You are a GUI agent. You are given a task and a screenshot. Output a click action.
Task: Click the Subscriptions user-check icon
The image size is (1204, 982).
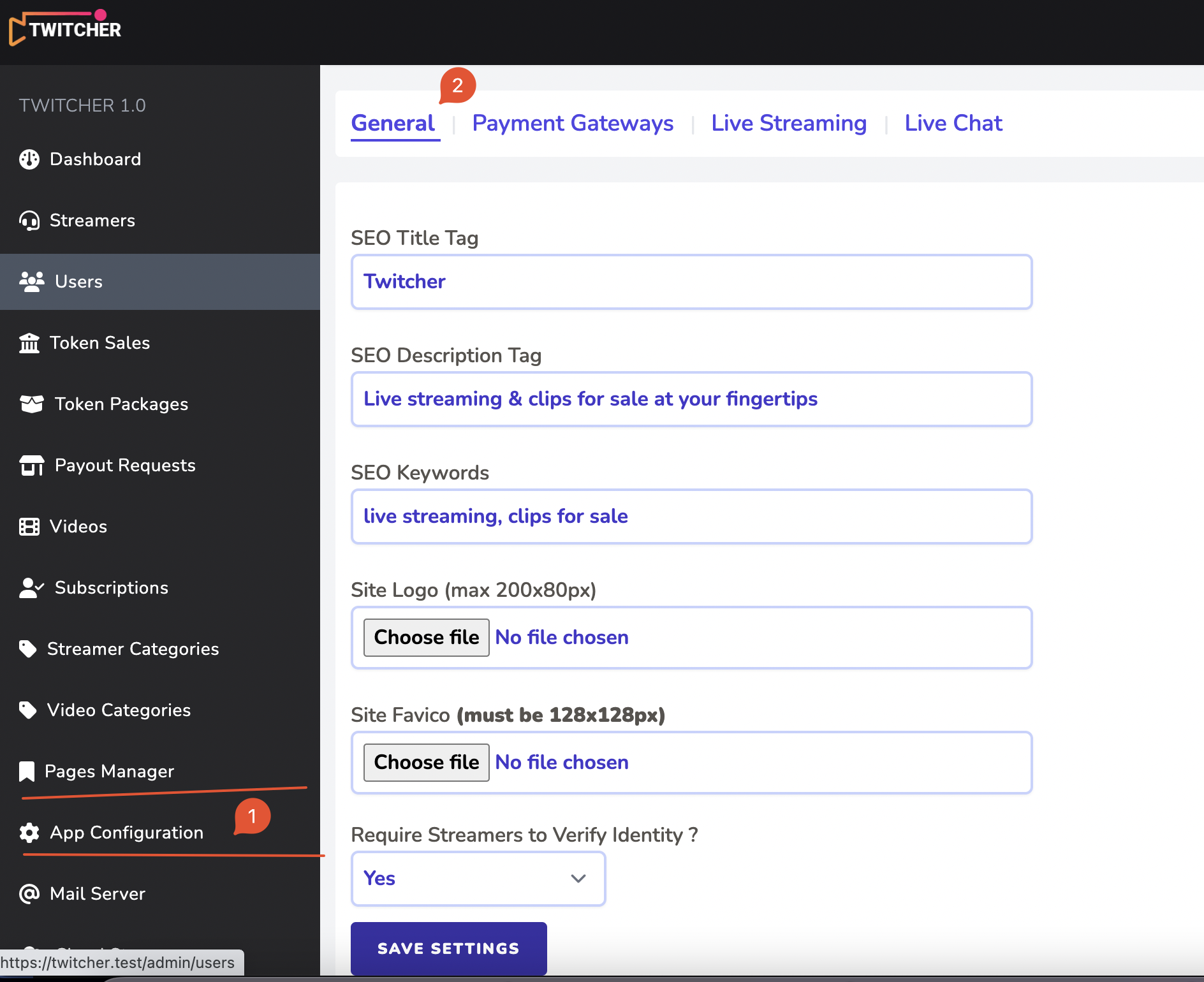coord(31,588)
